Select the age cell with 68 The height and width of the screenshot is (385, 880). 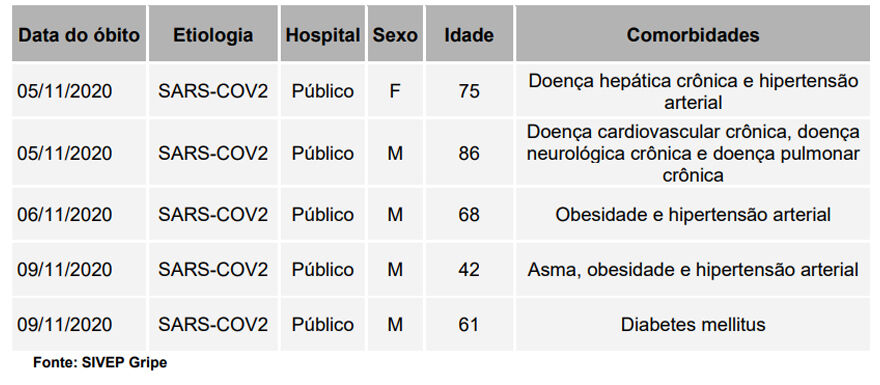pos(469,214)
